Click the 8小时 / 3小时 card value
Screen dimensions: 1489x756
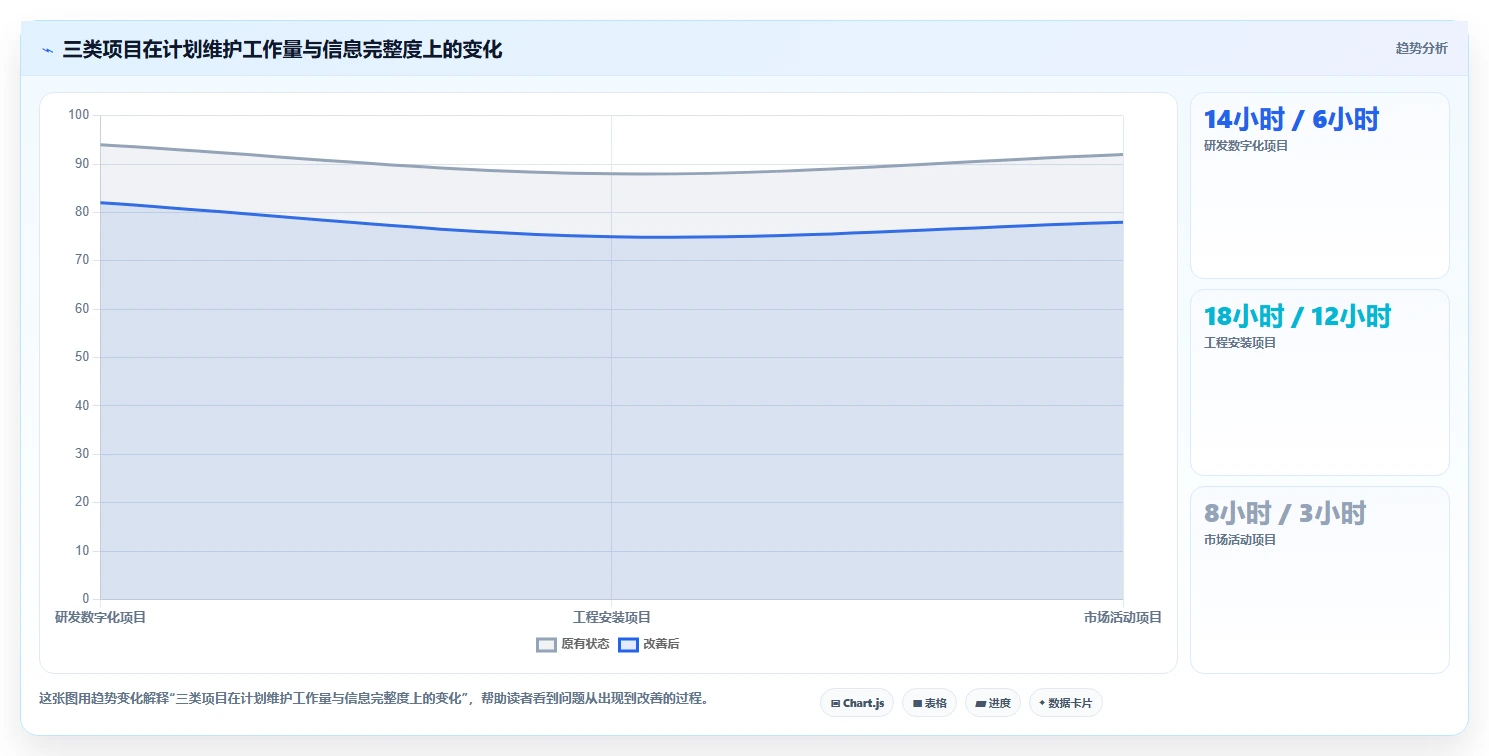coord(1285,513)
